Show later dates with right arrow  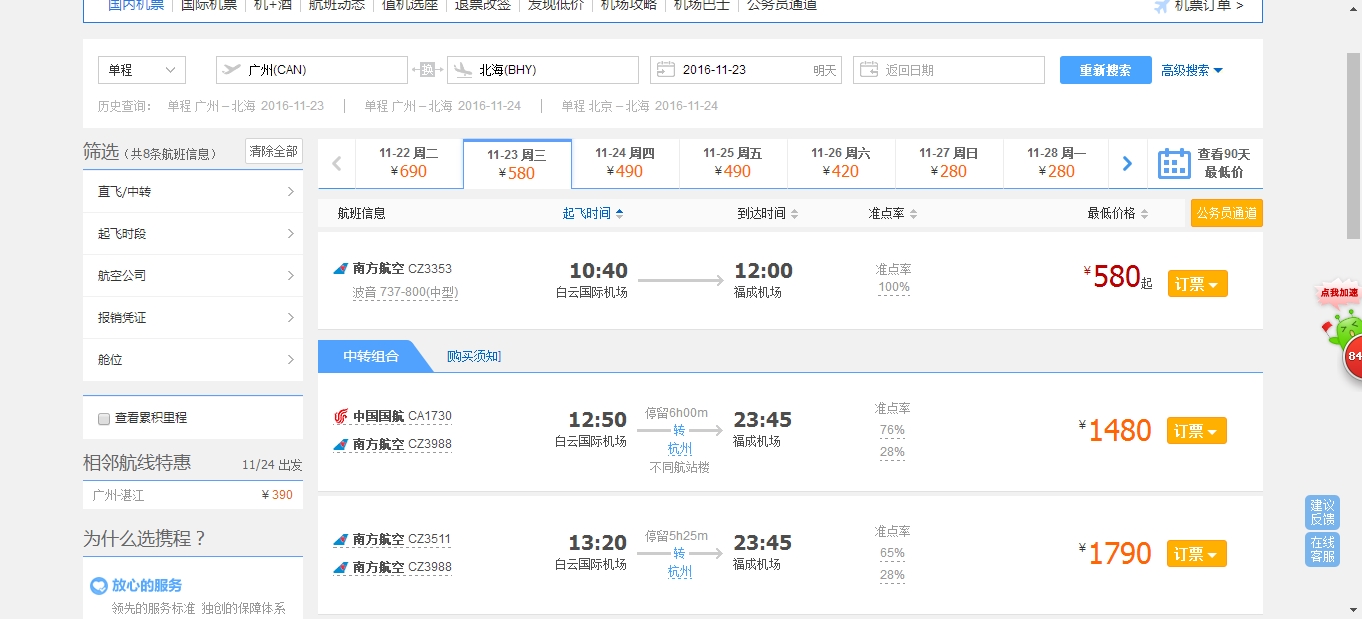[x=1127, y=164]
